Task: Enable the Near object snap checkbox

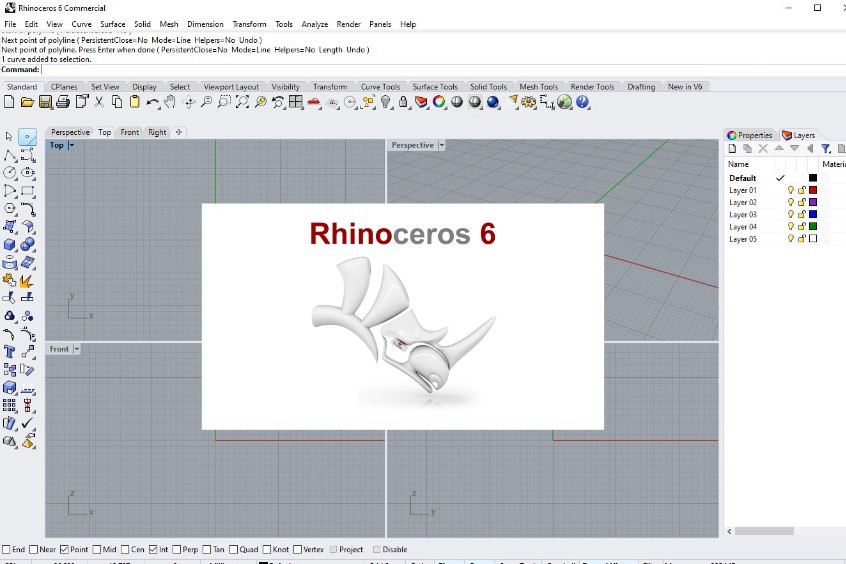Action: point(33,549)
